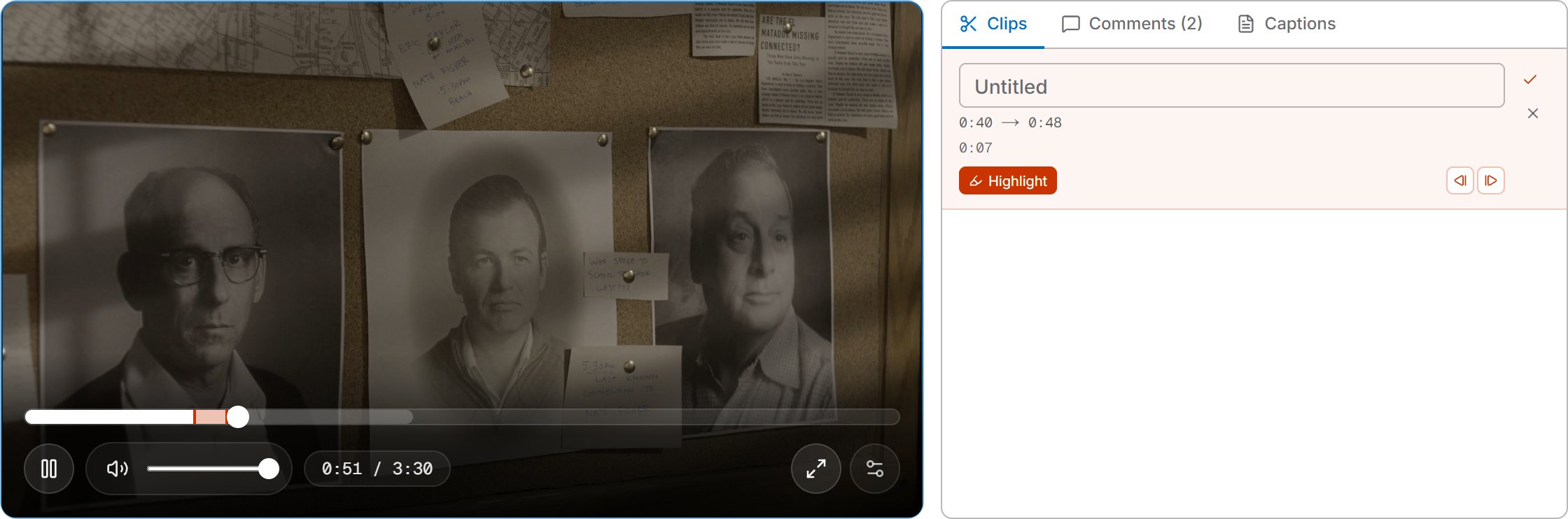Click the 0:40 clip start time

pos(976,123)
